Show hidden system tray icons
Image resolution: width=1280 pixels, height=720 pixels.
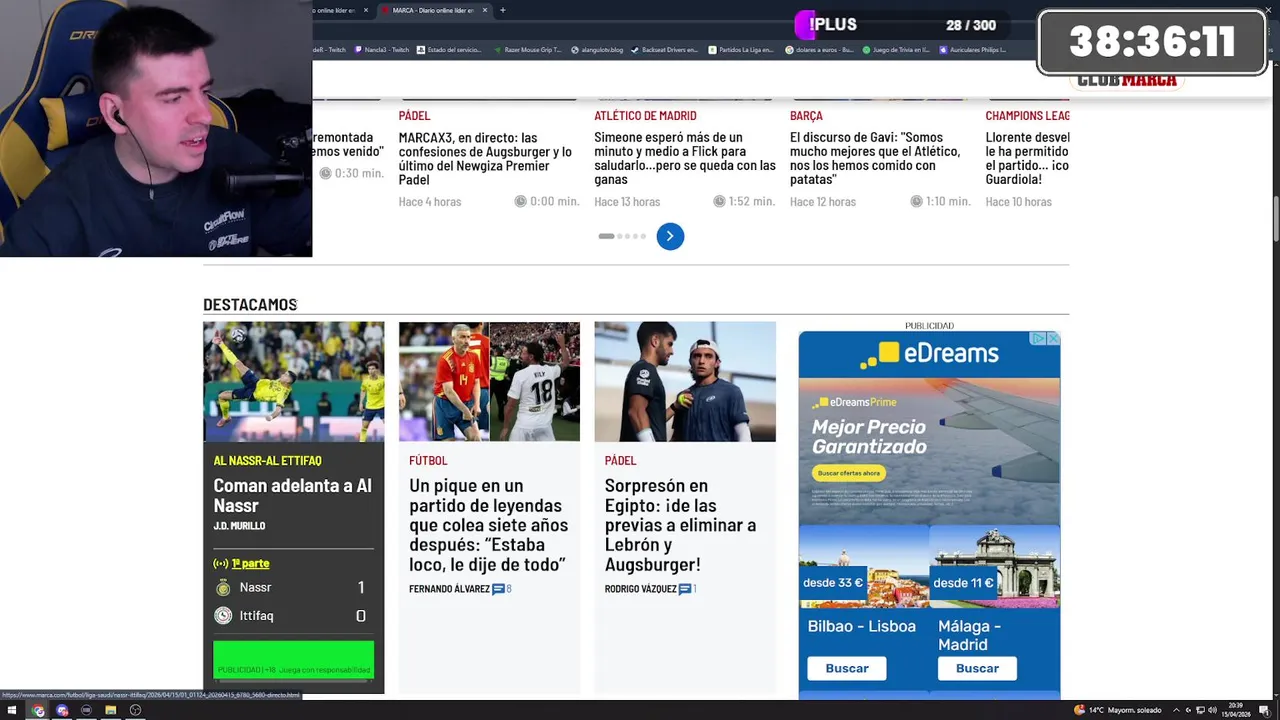point(1176,710)
